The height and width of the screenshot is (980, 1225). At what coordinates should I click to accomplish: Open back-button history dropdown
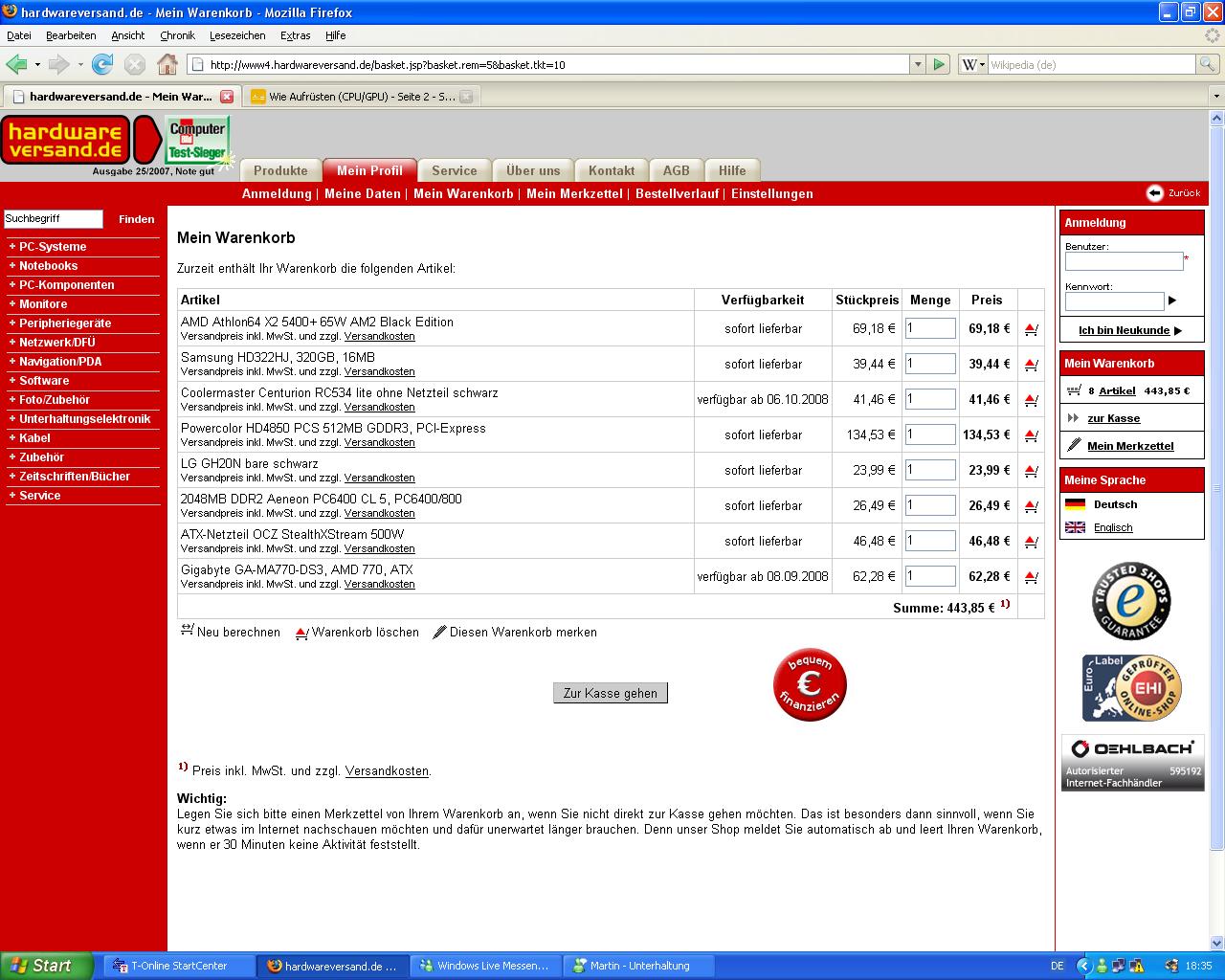tap(37, 65)
